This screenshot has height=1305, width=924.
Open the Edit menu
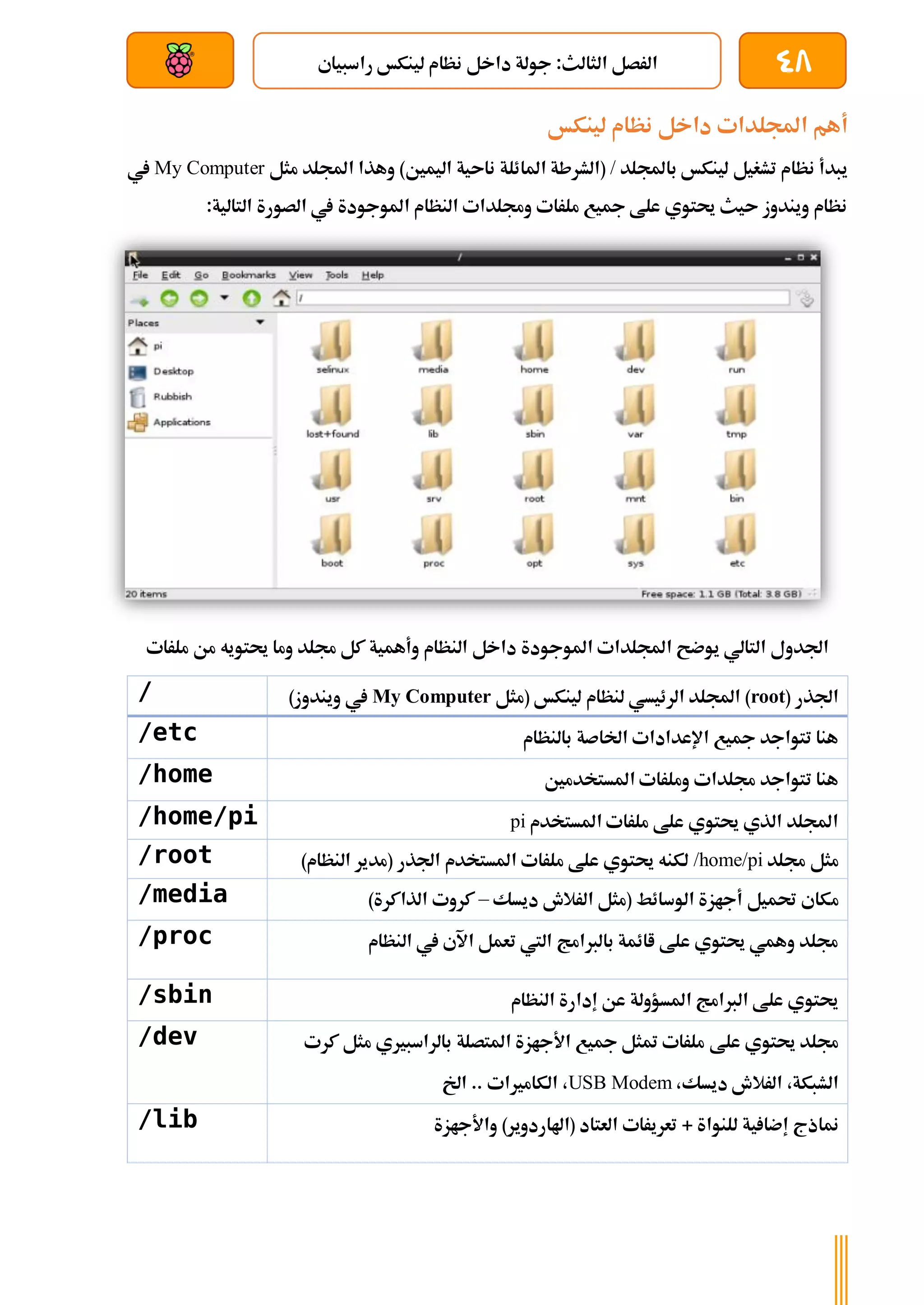point(171,275)
